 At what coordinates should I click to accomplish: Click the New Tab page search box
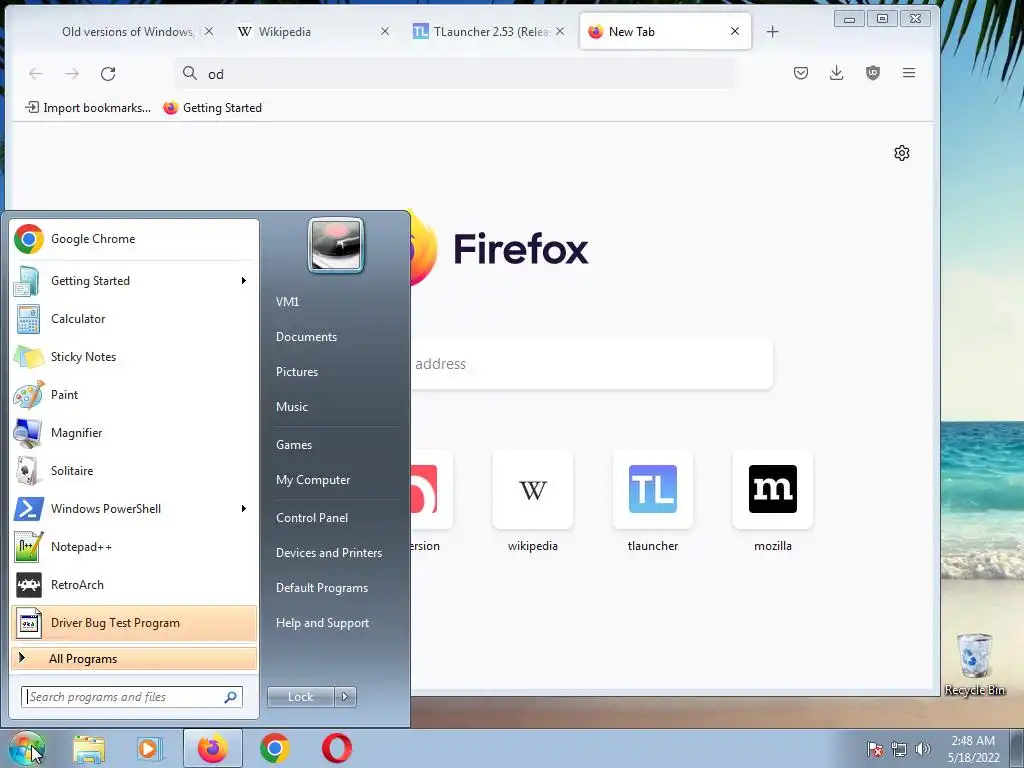tap(592, 364)
